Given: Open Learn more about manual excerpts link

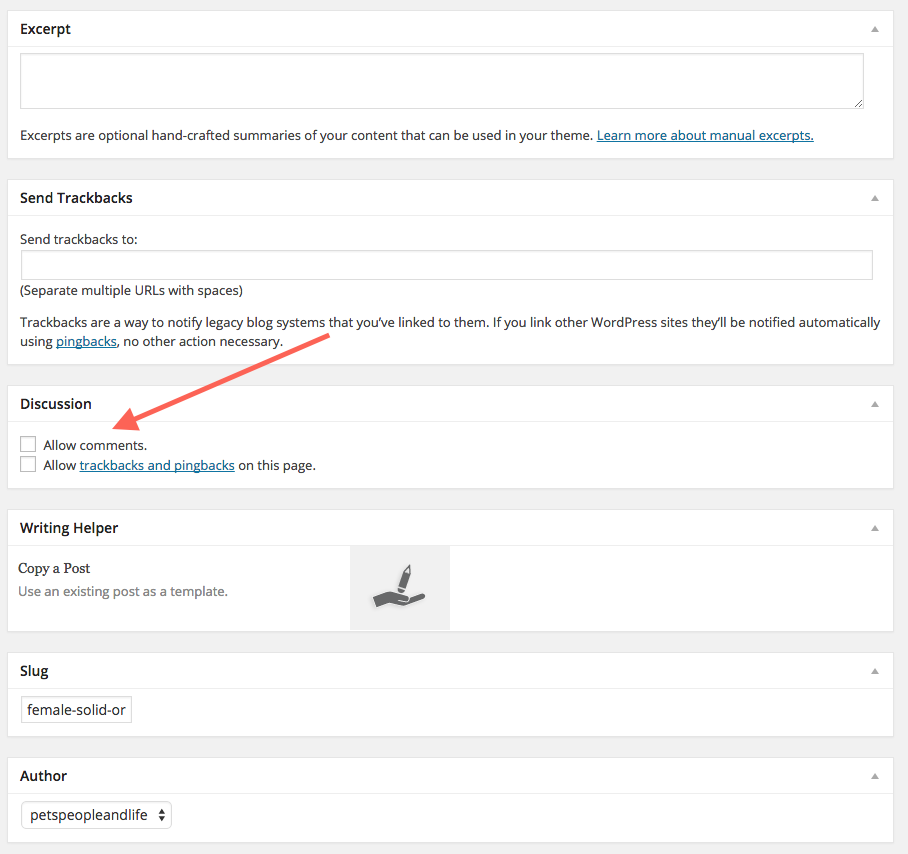Looking at the screenshot, I should [x=705, y=135].
